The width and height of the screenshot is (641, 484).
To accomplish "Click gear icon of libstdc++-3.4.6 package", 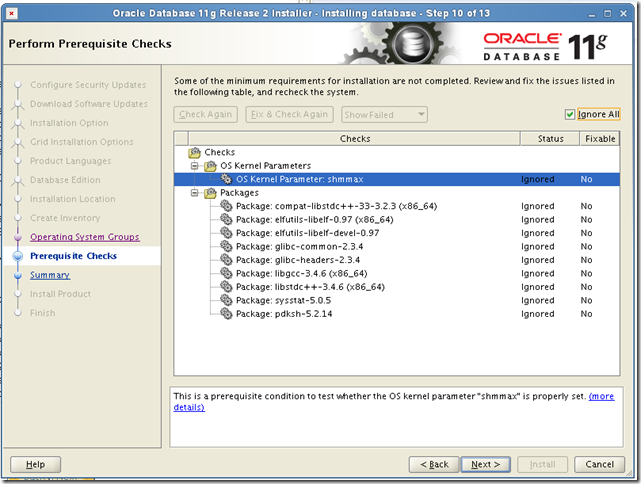I will coord(226,287).
